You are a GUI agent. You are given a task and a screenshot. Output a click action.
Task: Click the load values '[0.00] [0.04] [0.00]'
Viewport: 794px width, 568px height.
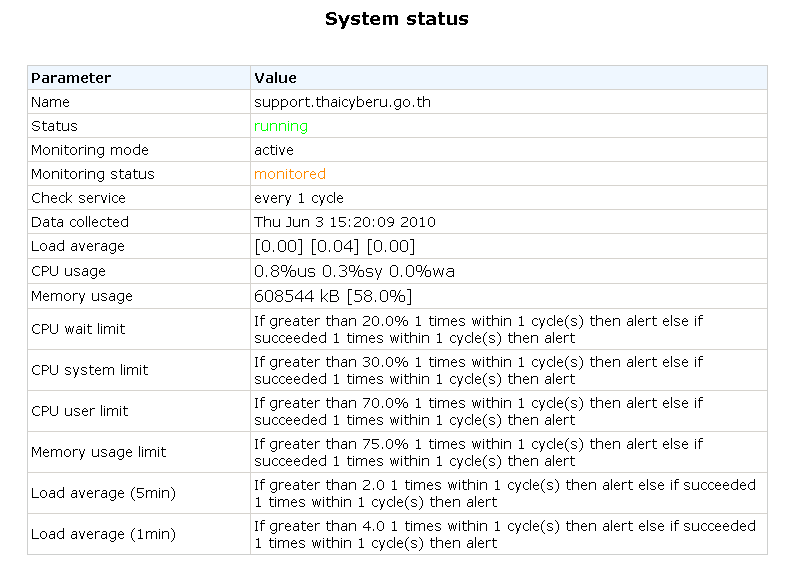335,247
